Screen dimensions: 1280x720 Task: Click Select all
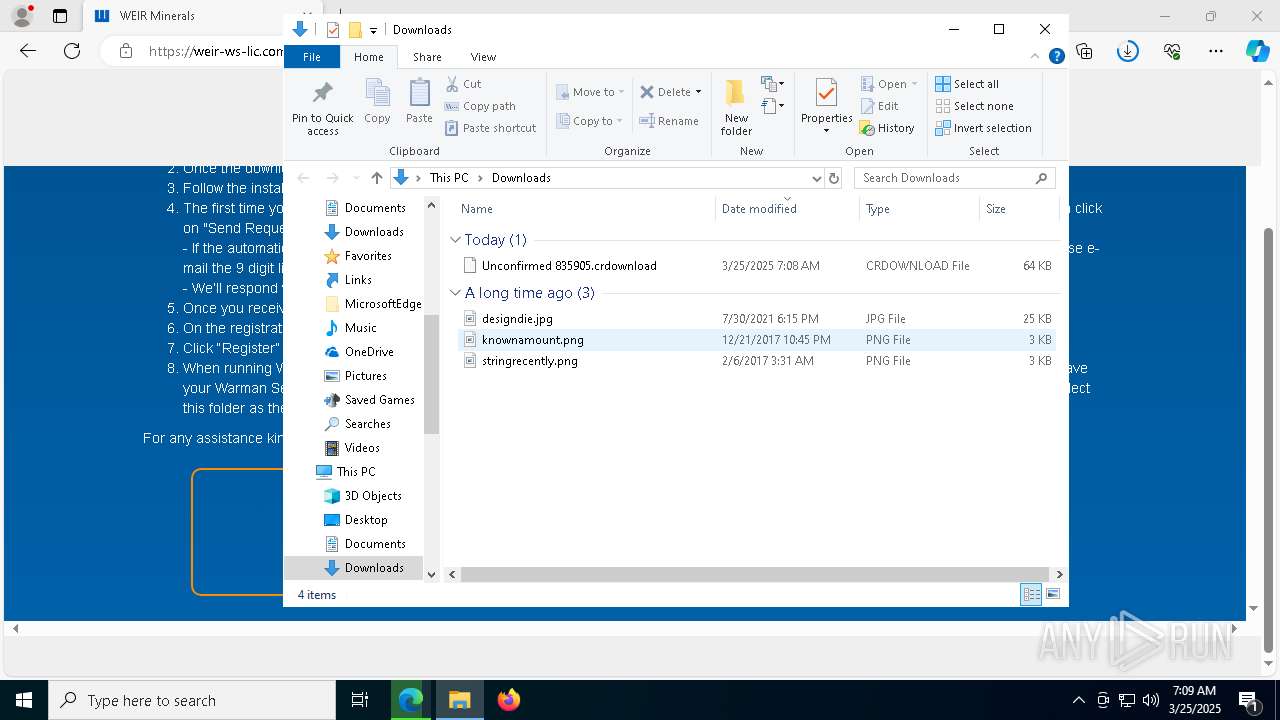pos(967,84)
